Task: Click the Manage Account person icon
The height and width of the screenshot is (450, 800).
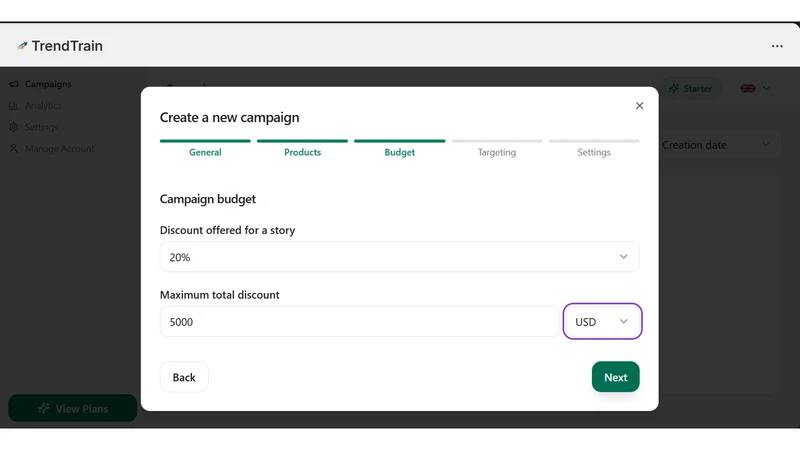Action: tap(14, 148)
